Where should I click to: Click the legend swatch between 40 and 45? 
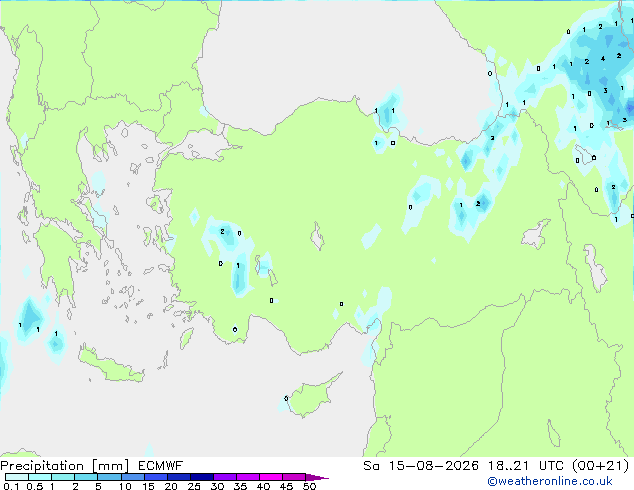[271, 477]
